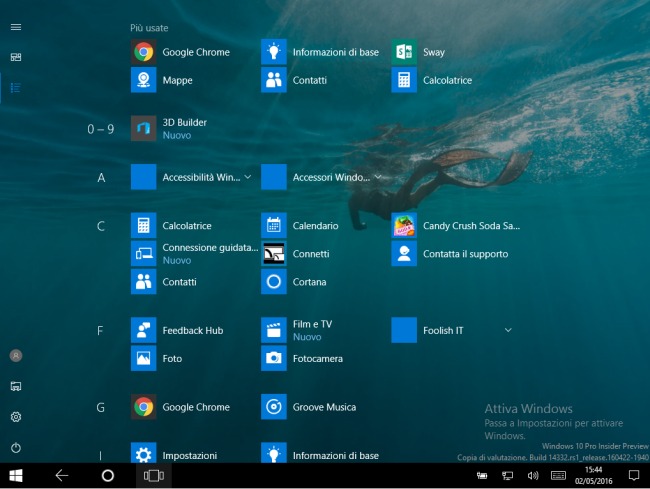Click the Cortana circle on taskbar
This screenshot has height=489, width=650.
tap(108, 475)
